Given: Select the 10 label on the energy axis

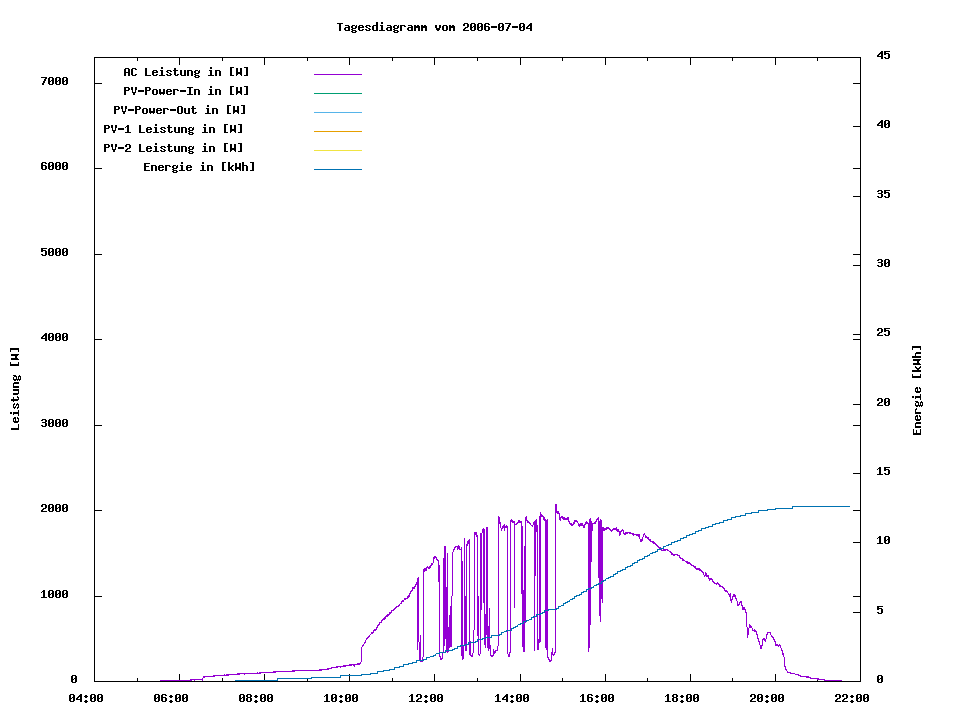Looking at the screenshot, I should 883,541.
